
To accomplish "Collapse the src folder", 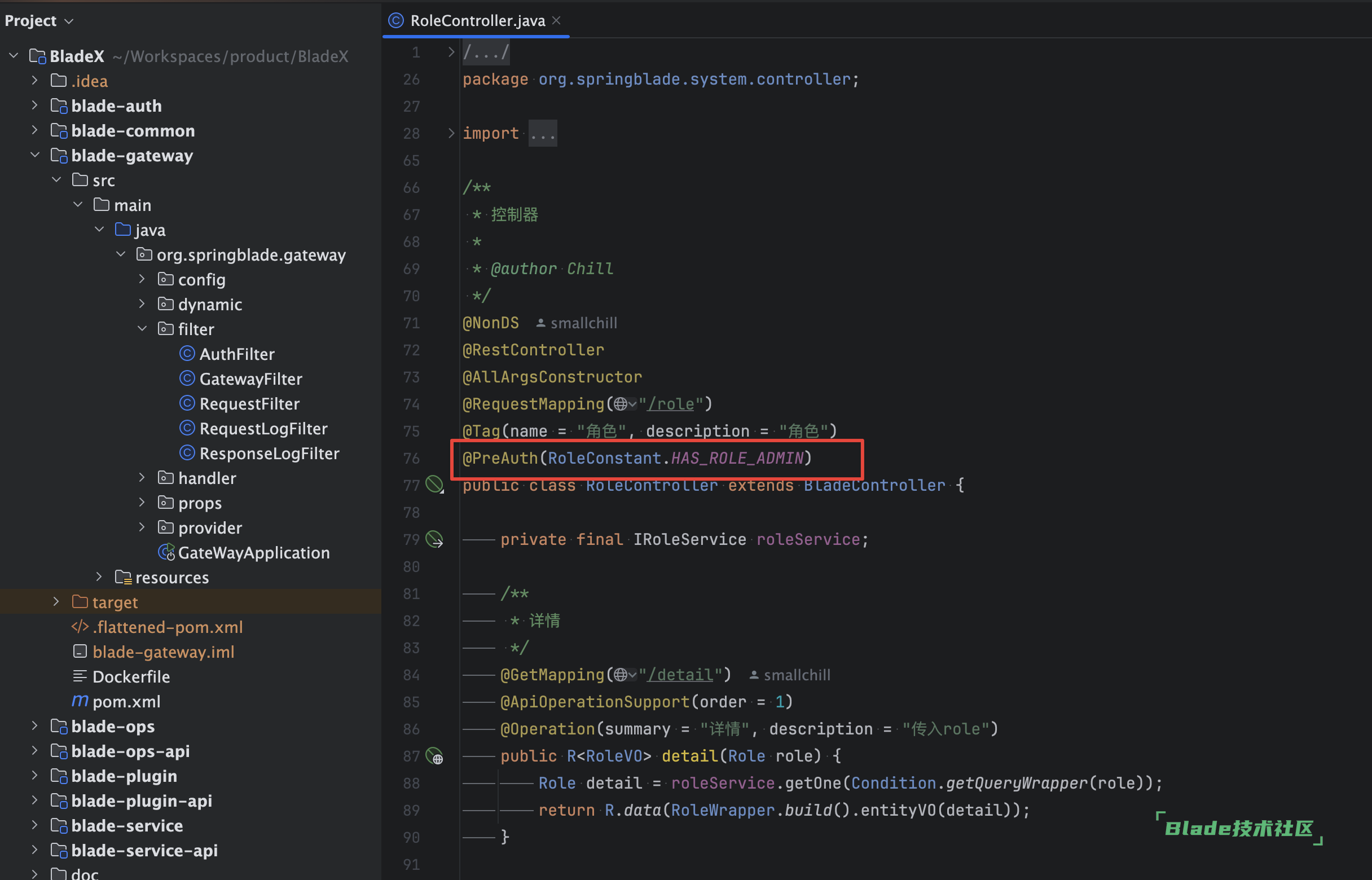I will tap(56, 179).
